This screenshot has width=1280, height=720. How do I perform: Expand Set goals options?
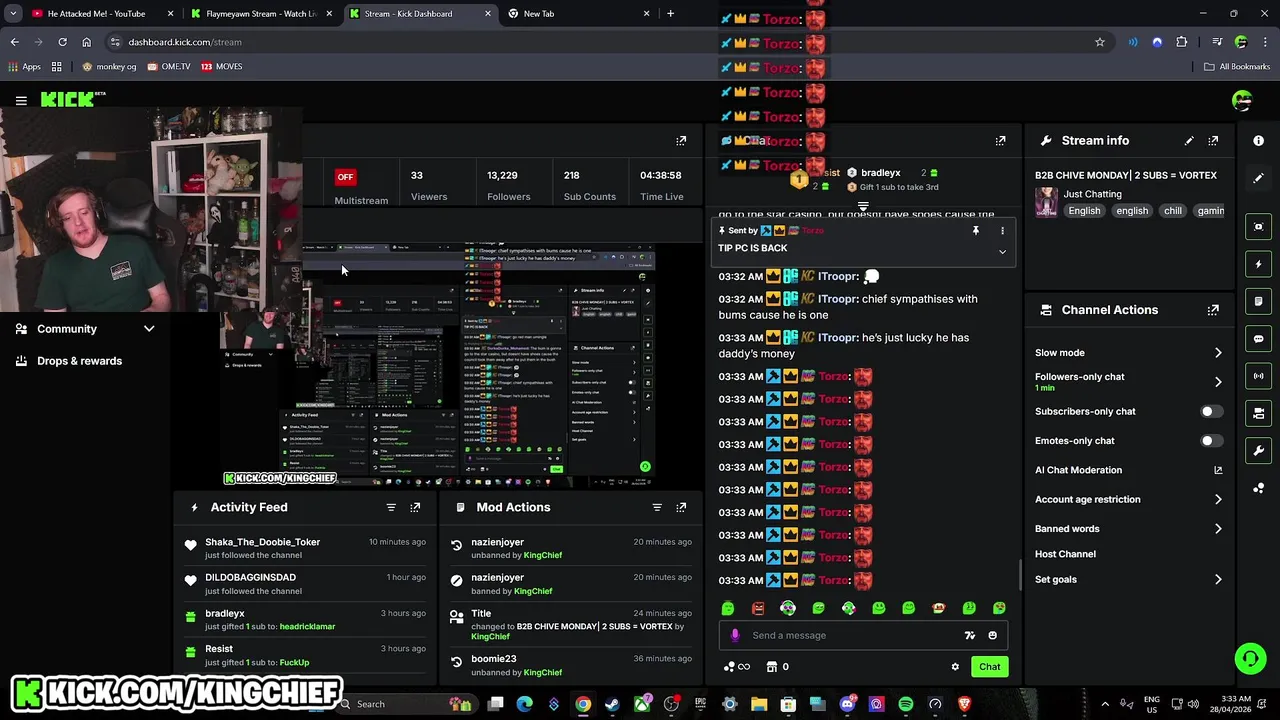[1218, 580]
